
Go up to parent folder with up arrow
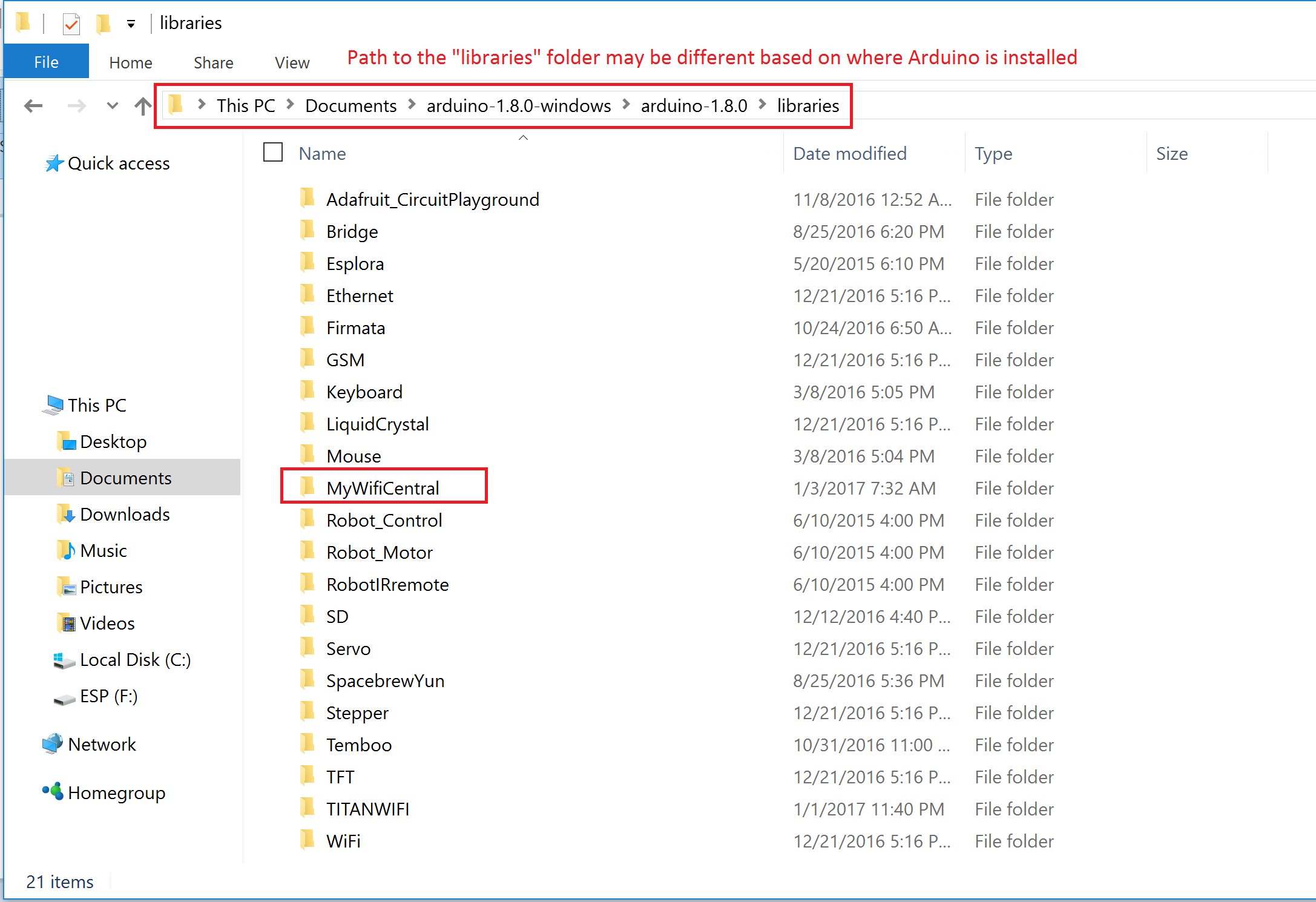click(x=143, y=105)
